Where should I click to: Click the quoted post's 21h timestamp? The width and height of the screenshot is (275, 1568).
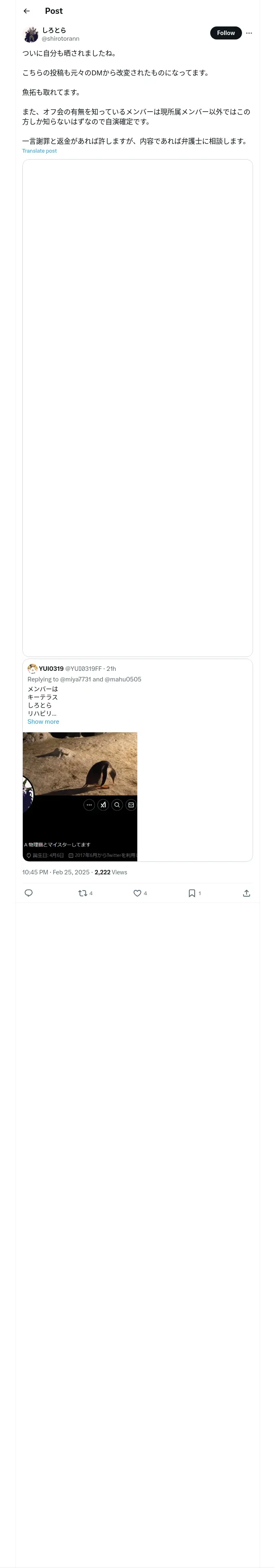[x=112, y=668]
